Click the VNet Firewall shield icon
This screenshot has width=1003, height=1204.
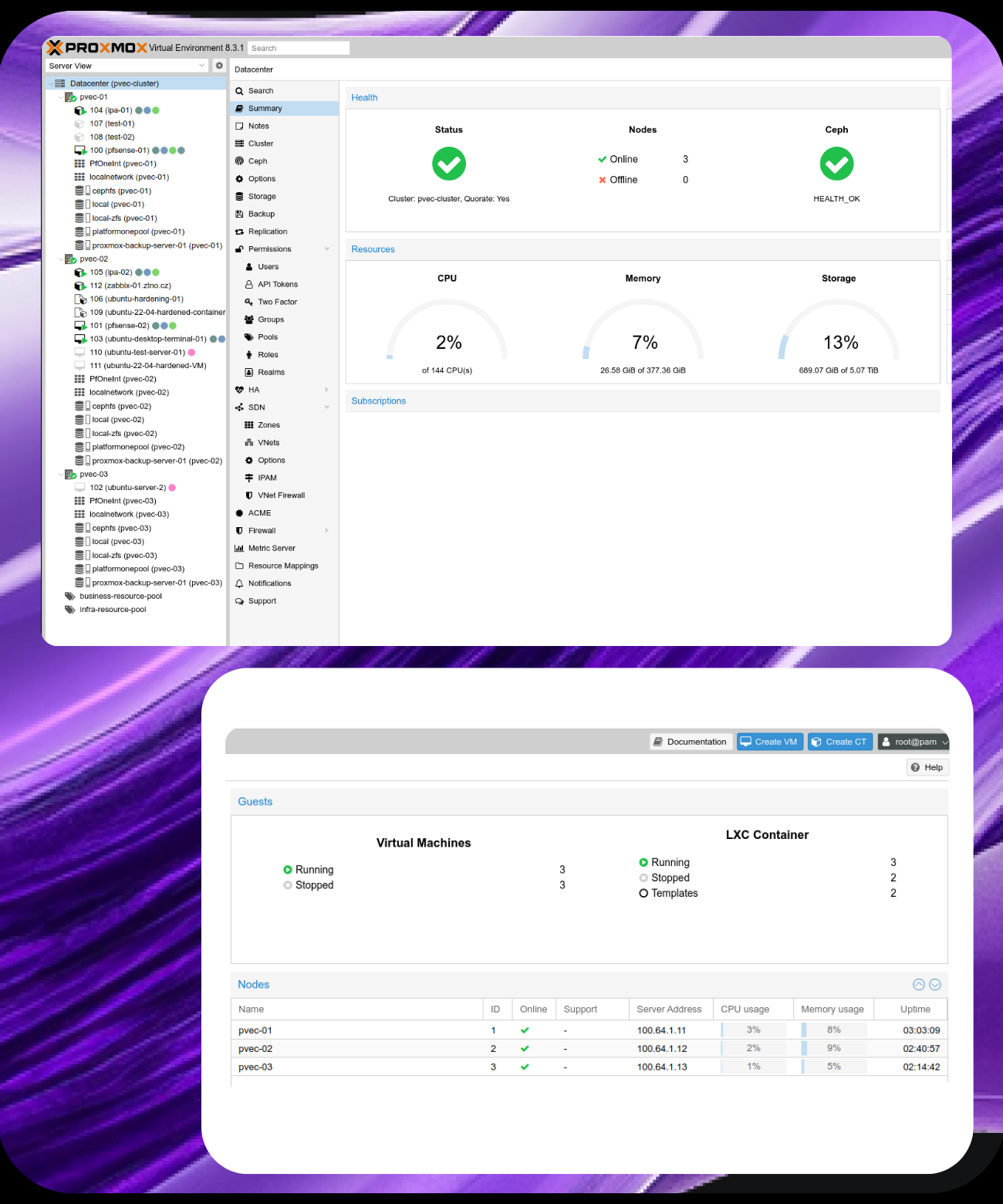point(249,495)
